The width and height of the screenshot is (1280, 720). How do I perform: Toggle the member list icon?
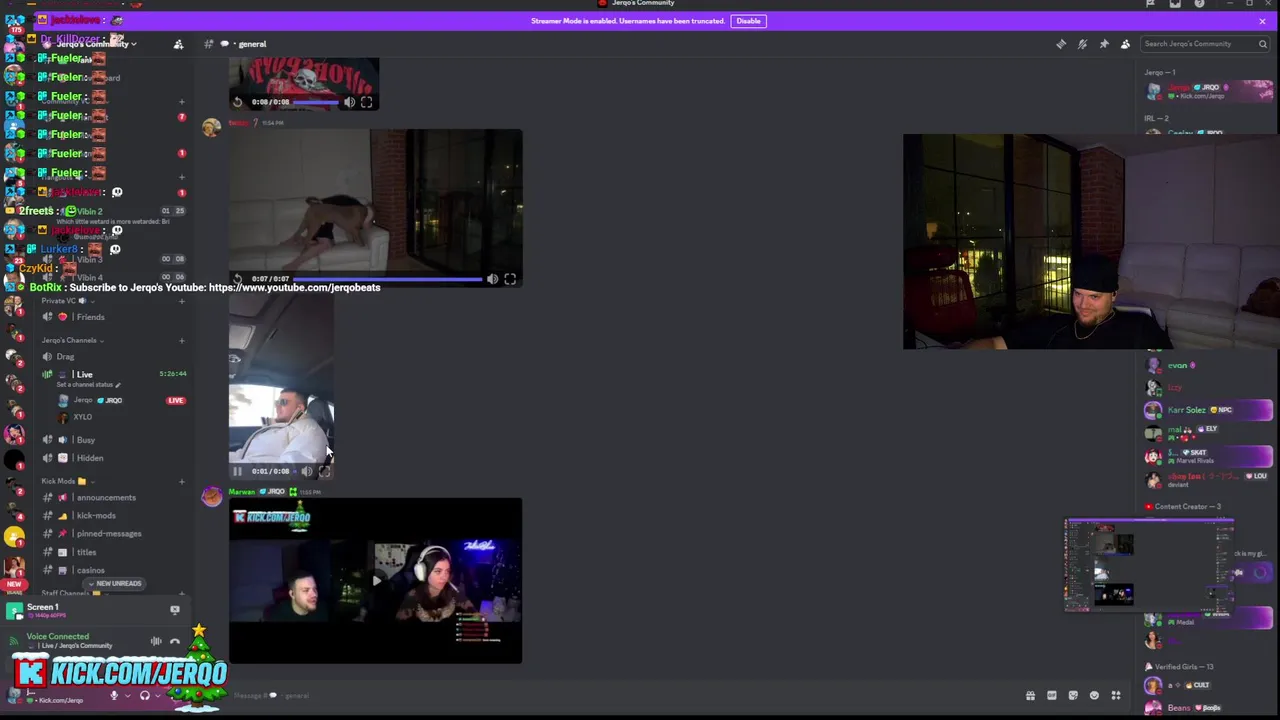click(1125, 44)
